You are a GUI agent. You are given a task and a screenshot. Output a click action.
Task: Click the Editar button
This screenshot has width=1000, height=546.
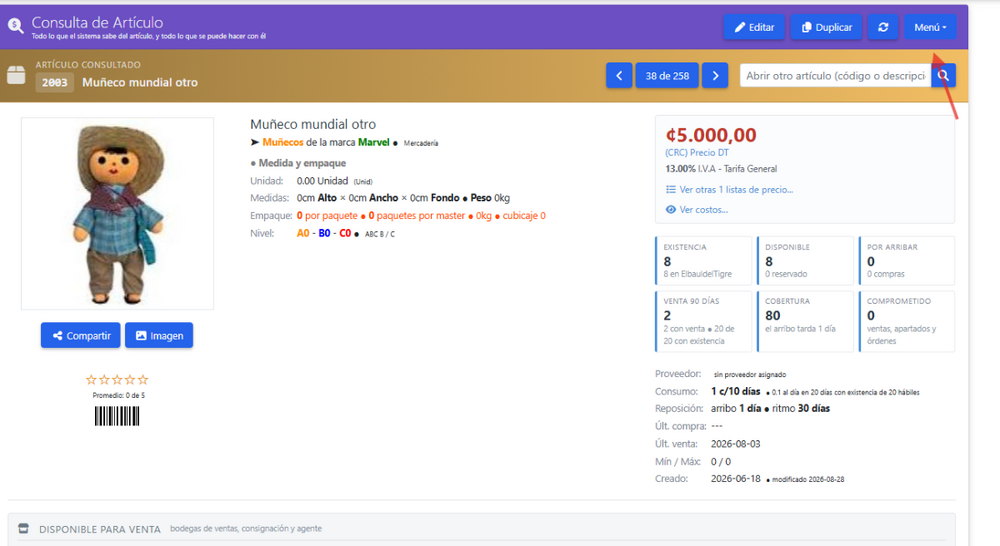(754, 27)
